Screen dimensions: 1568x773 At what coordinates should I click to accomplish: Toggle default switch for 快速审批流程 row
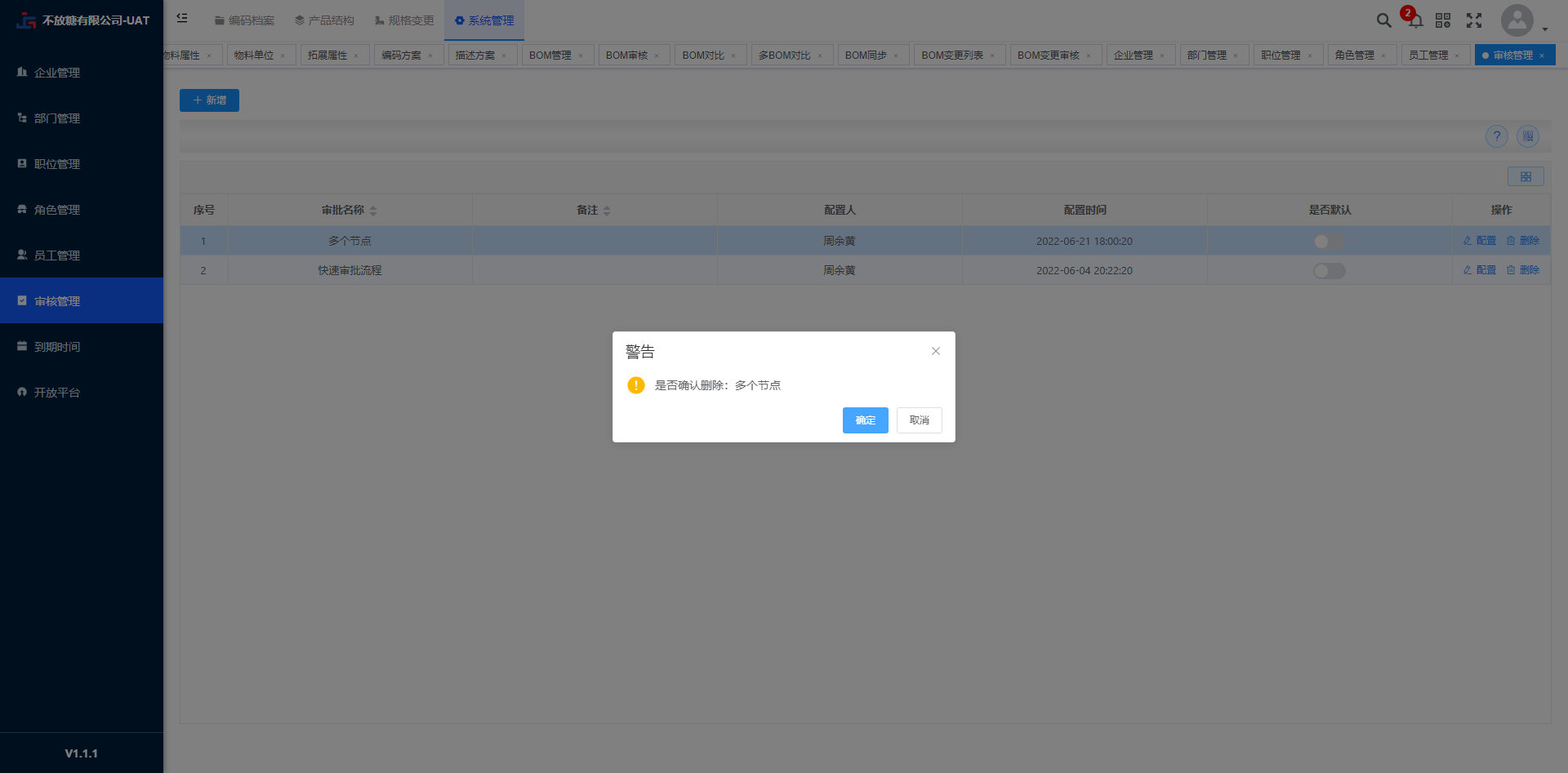click(x=1330, y=271)
